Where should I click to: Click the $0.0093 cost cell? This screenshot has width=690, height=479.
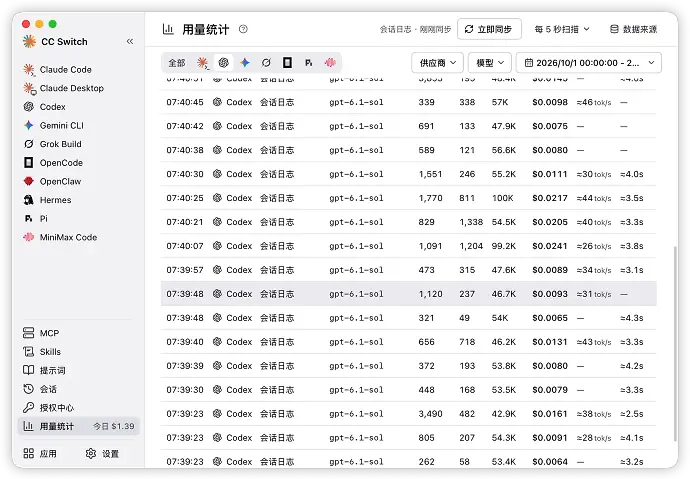click(550, 294)
